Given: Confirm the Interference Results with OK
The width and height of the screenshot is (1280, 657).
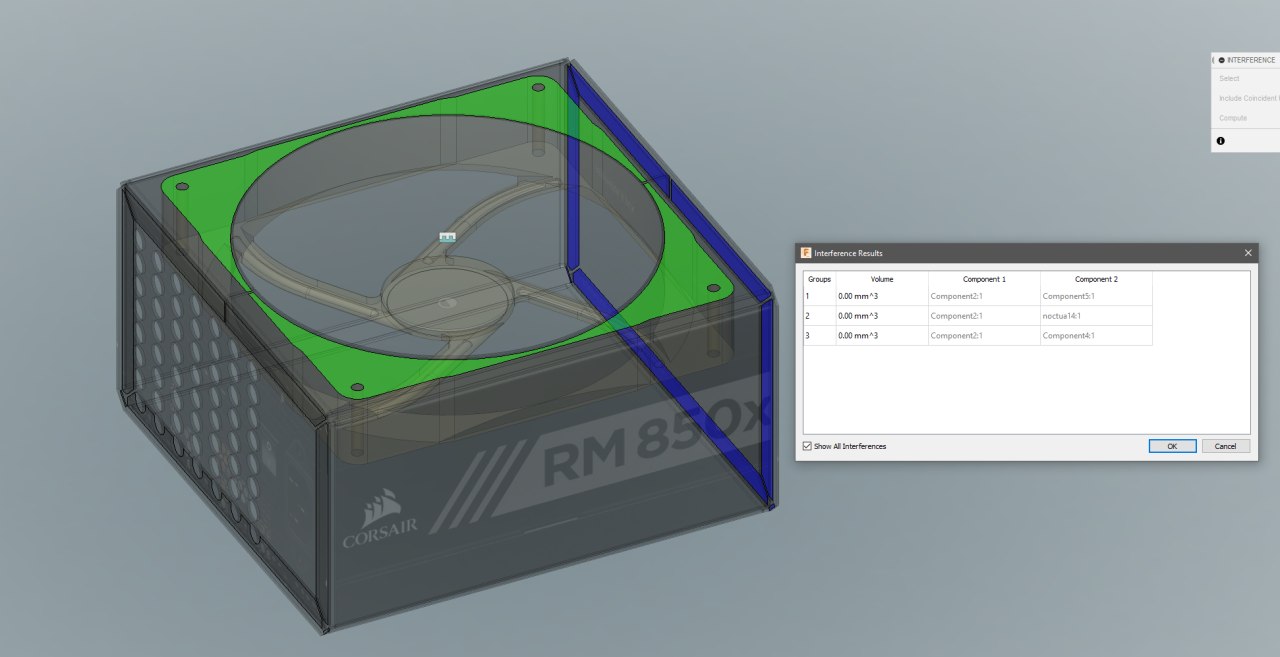Looking at the screenshot, I should (x=1172, y=446).
